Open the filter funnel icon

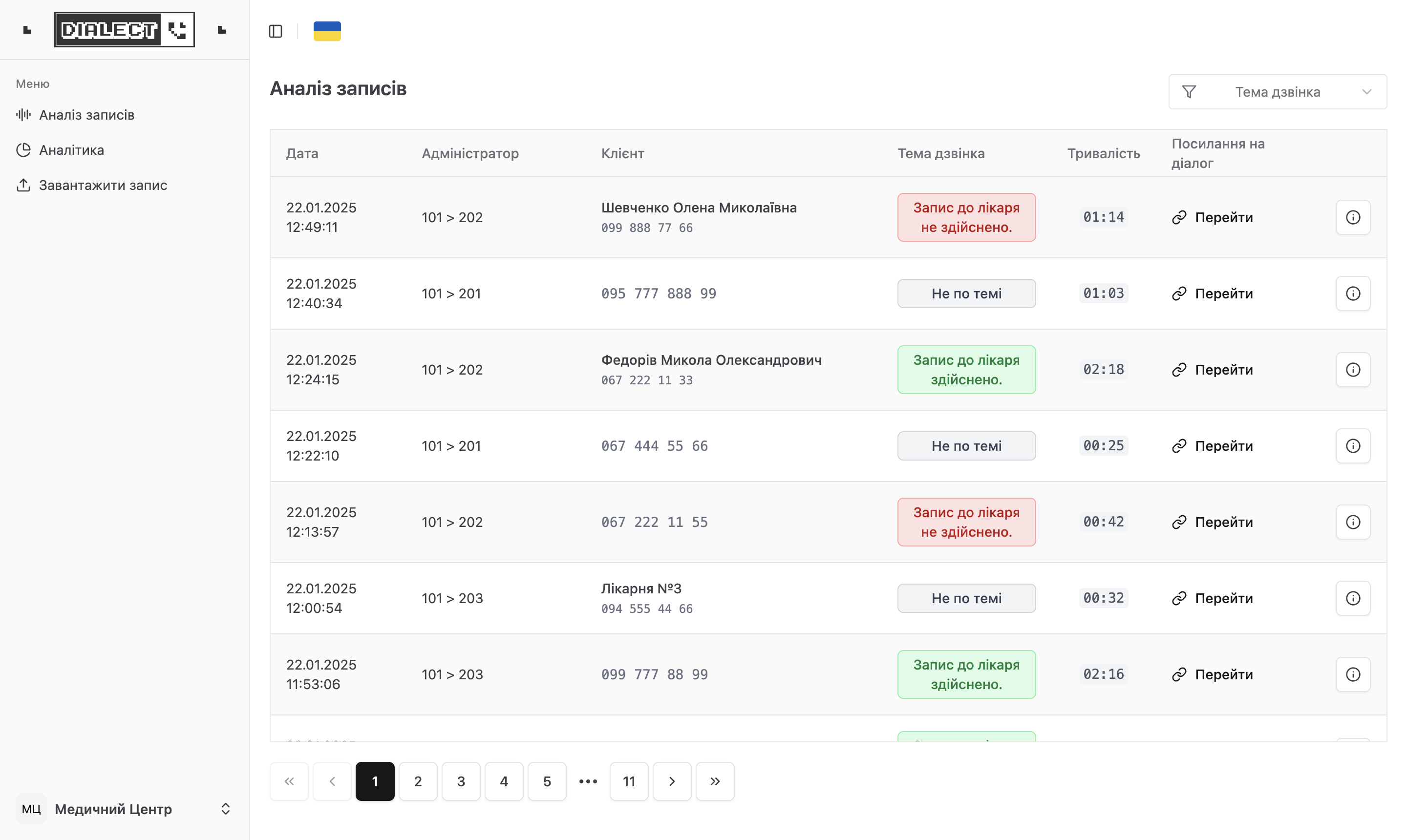coord(1190,91)
